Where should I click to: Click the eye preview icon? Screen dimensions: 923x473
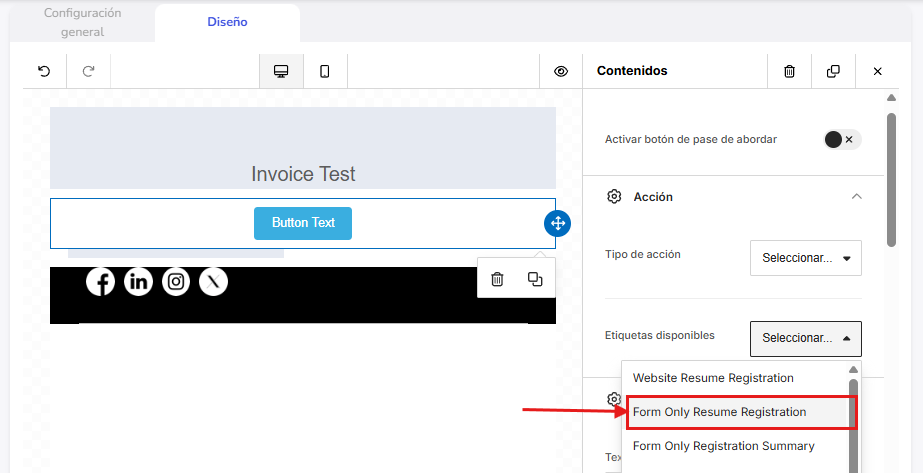point(561,71)
